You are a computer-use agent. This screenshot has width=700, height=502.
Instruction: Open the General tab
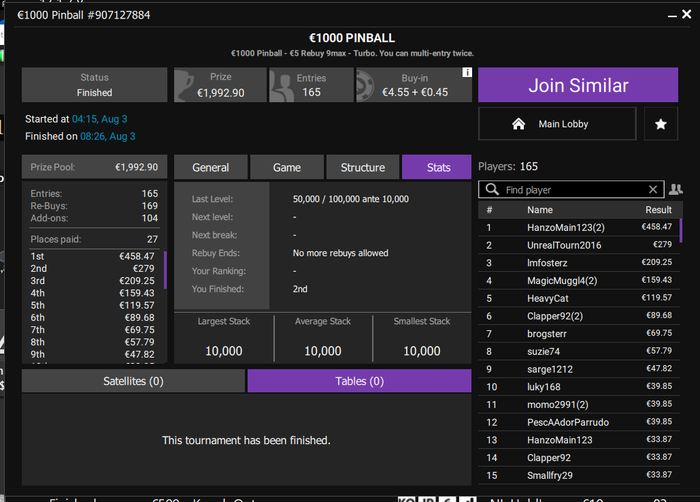pyautogui.click(x=211, y=167)
